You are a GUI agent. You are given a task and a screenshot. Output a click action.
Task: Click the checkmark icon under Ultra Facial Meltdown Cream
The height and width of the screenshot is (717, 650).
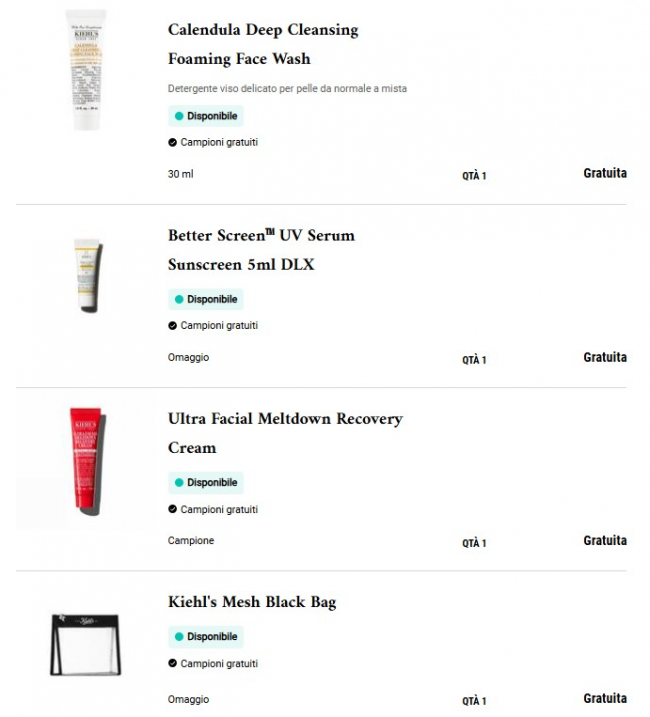point(173,510)
